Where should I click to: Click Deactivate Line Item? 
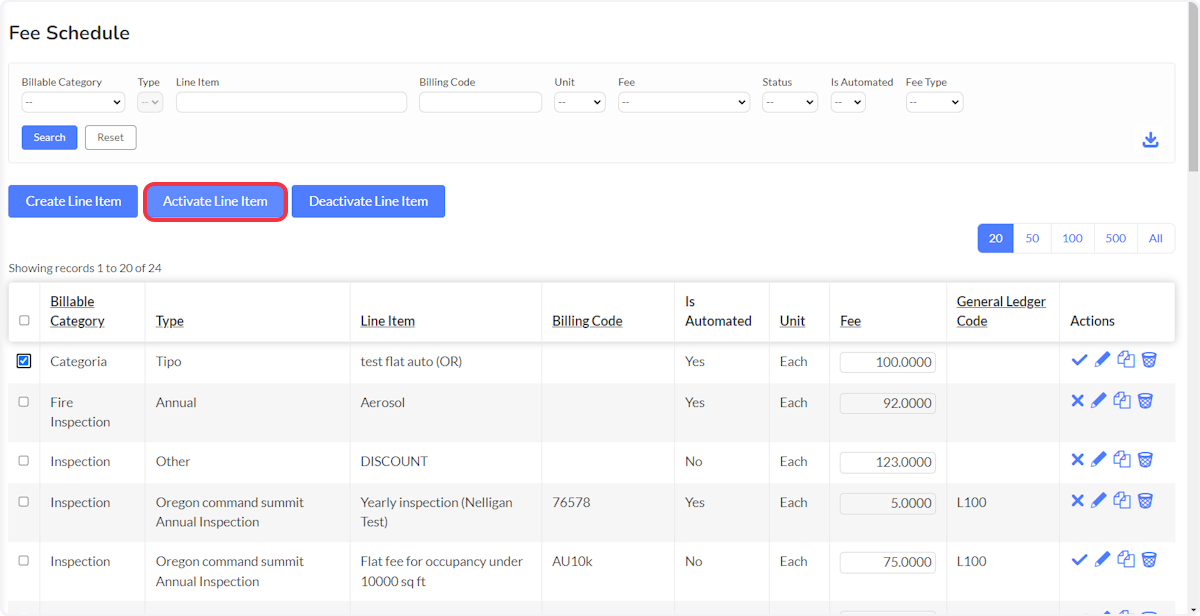pyautogui.click(x=368, y=201)
